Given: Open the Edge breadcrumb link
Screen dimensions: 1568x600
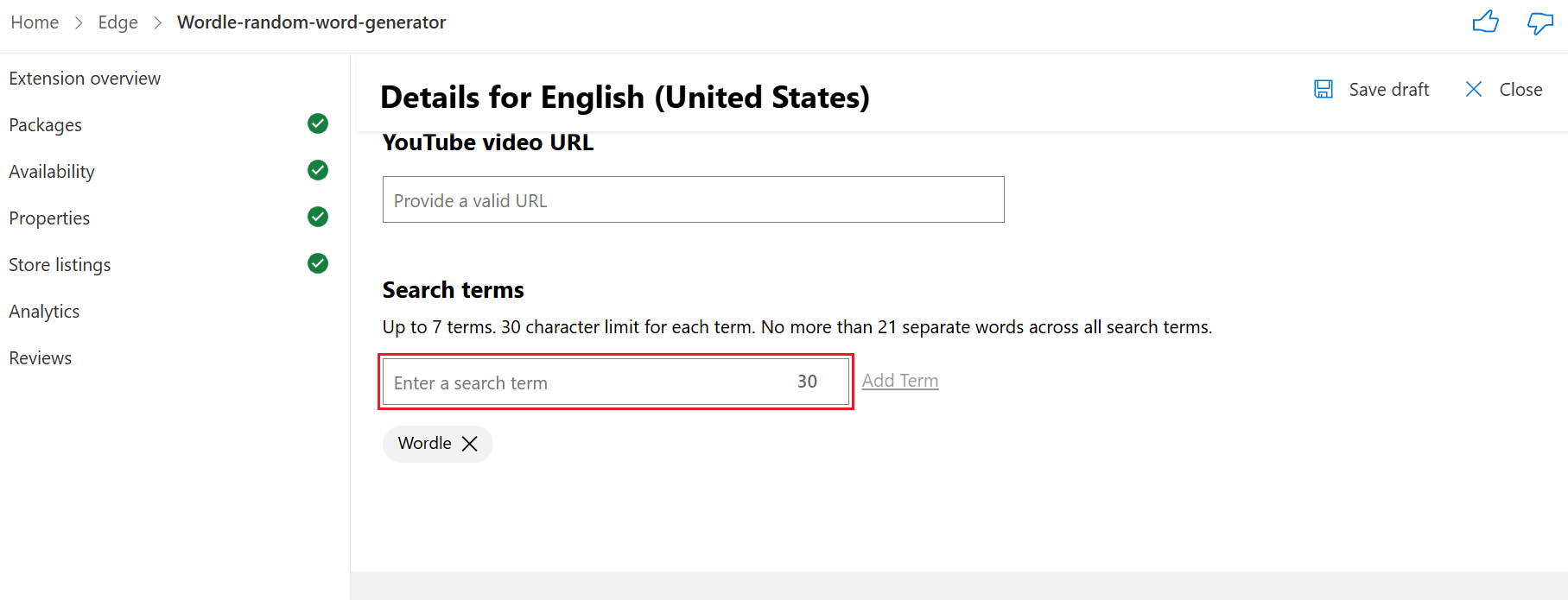Looking at the screenshot, I should click(x=117, y=22).
